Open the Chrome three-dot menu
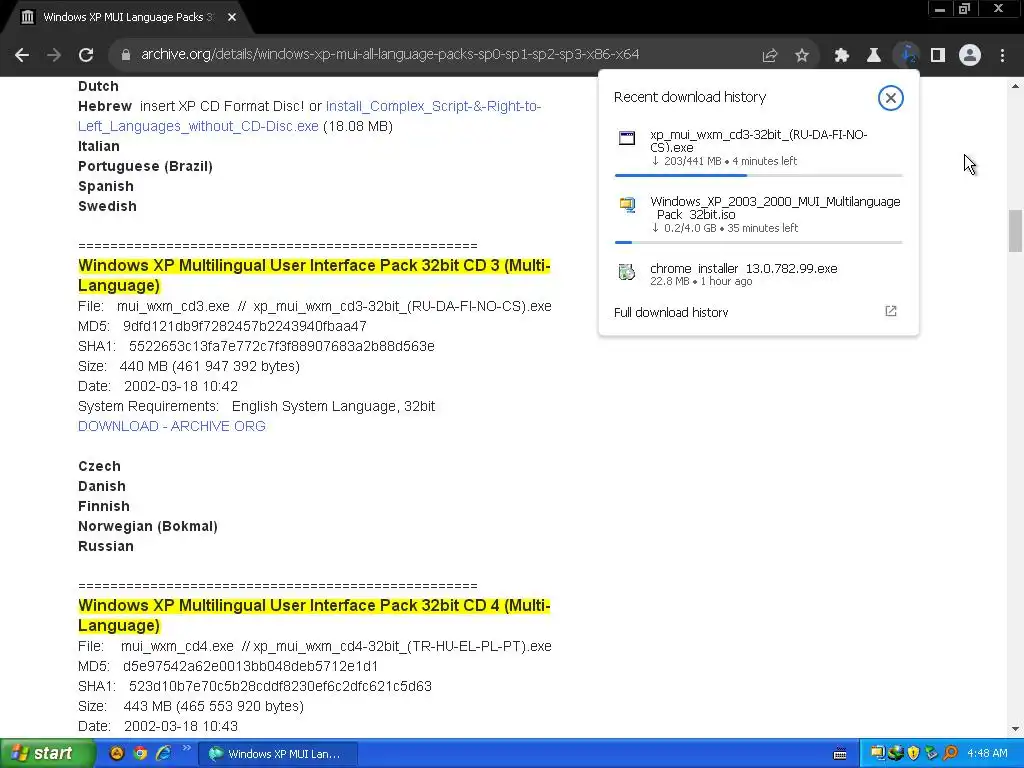Image resolution: width=1024 pixels, height=768 pixels. [x=1002, y=55]
